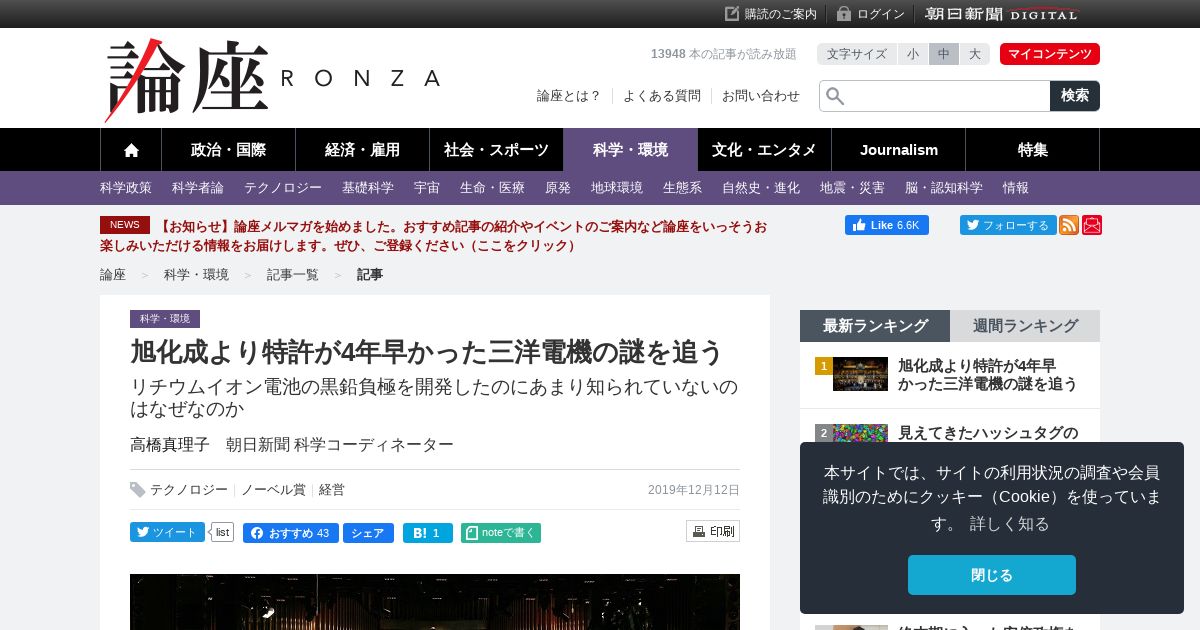Viewport: 1200px width, 630px height.
Task: Click the search magnifier icon in search box
Action: pos(835,96)
